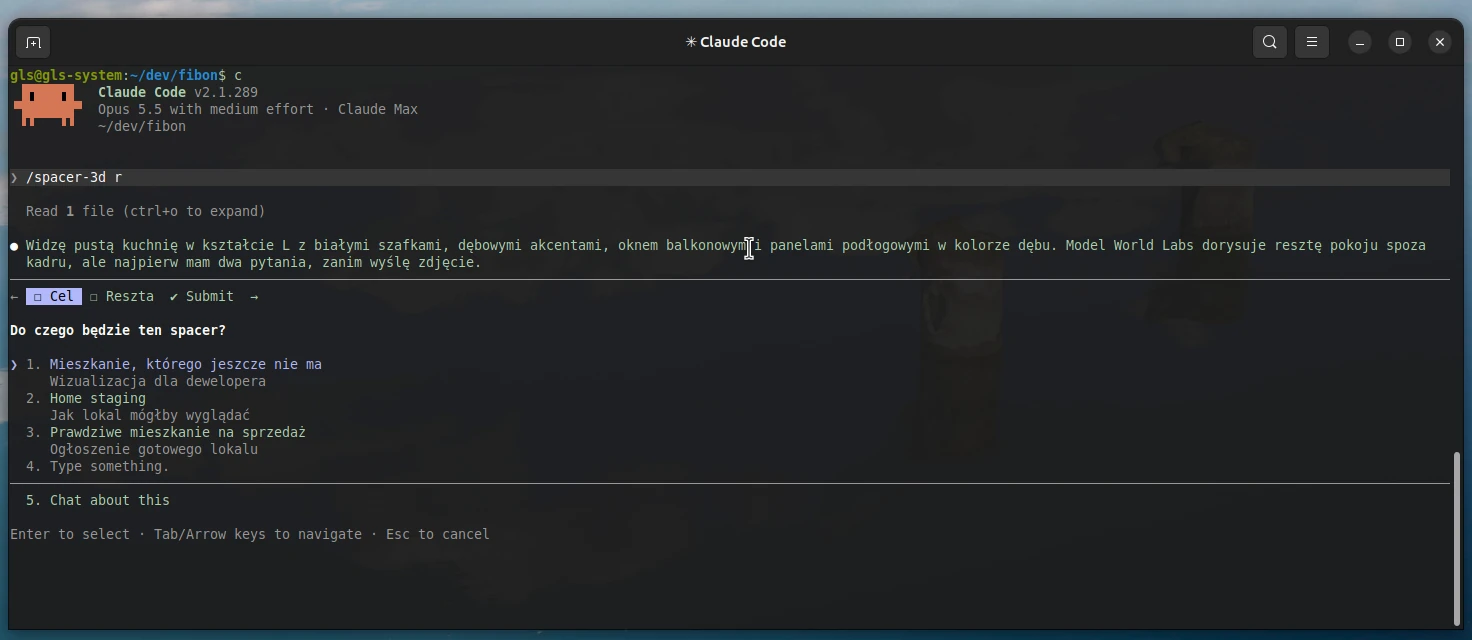The width and height of the screenshot is (1472, 640).
Task: Maximize the Claude Code terminal window
Action: (1400, 42)
